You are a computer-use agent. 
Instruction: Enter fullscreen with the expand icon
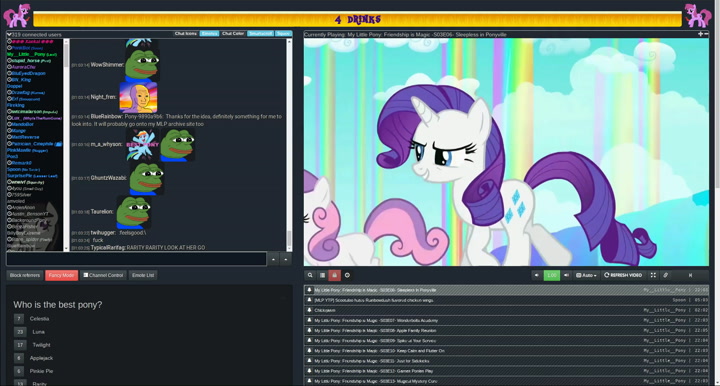tap(653, 275)
